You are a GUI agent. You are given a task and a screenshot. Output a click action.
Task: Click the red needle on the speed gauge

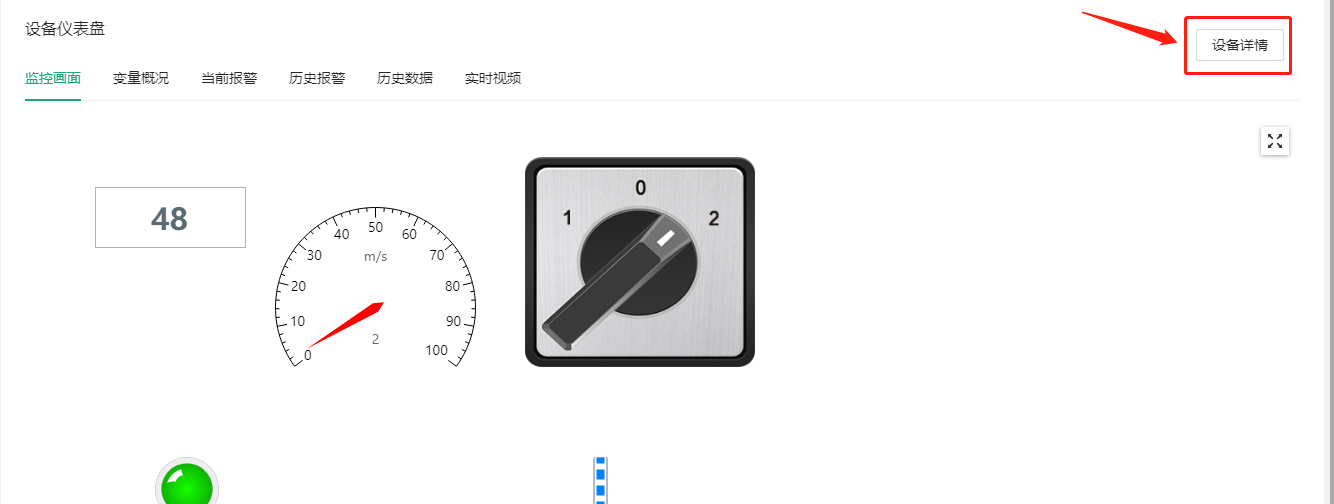345,325
